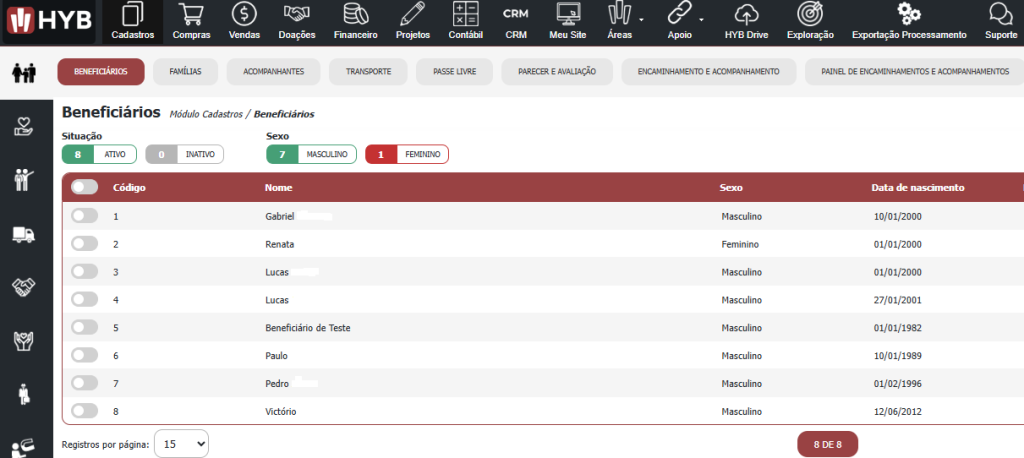Switch to the Famílias tab
This screenshot has width=1024, height=458.
coord(185,72)
